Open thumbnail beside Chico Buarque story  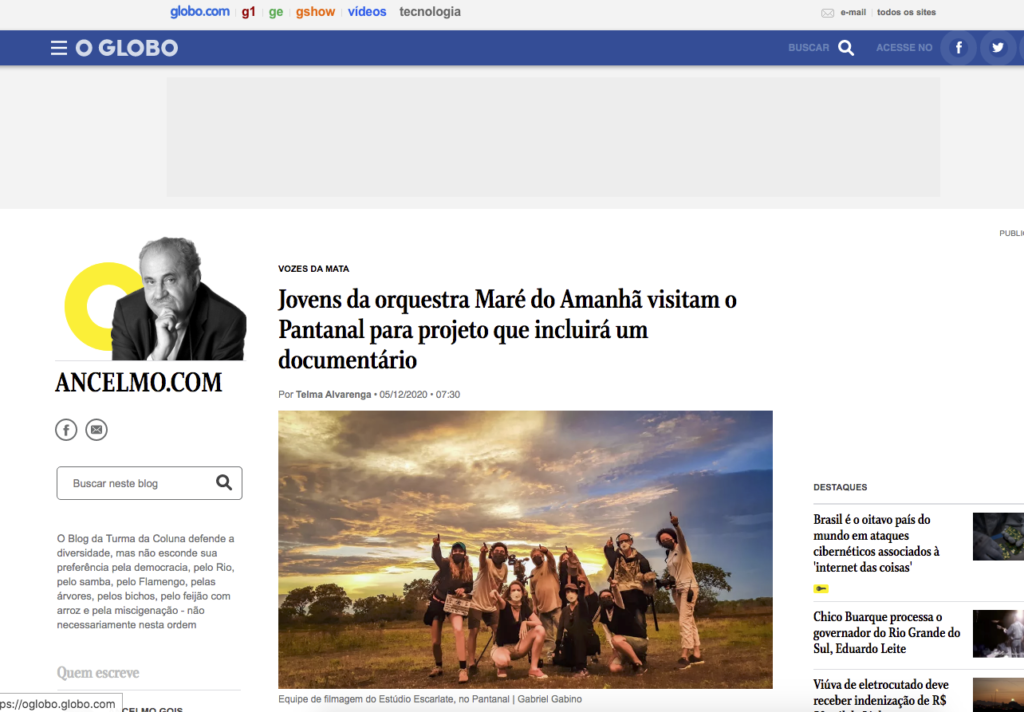pos(999,634)
